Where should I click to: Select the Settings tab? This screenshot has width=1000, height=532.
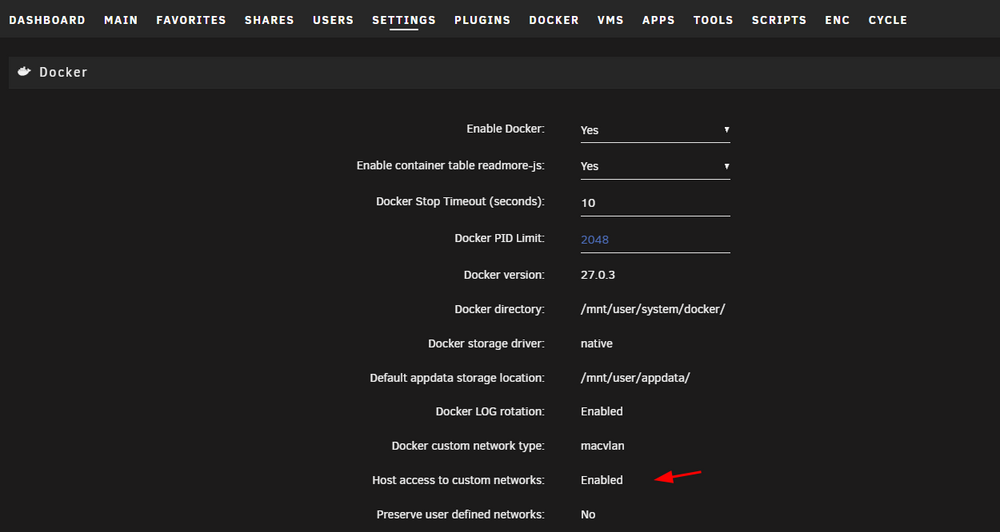(x=404, y=20)
